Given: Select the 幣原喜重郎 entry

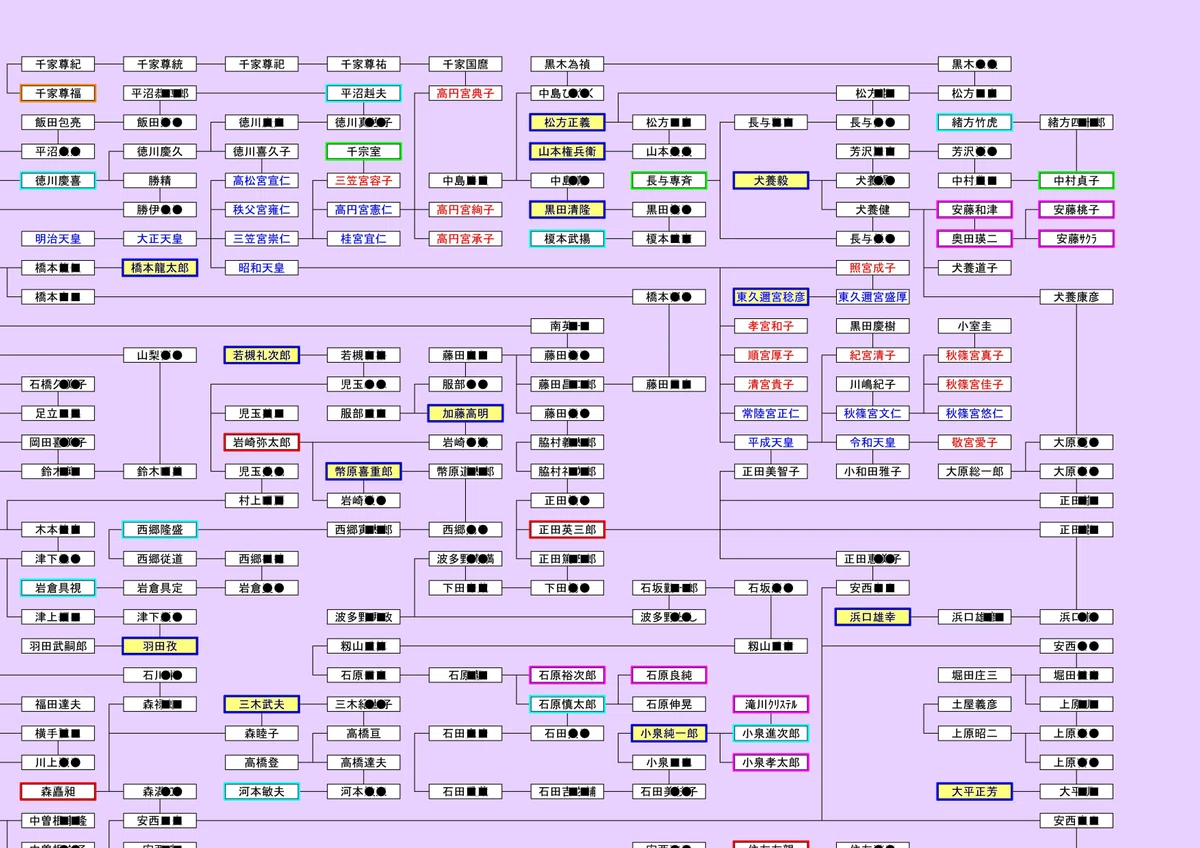Looking at the screenshot, I should (364, 471).
